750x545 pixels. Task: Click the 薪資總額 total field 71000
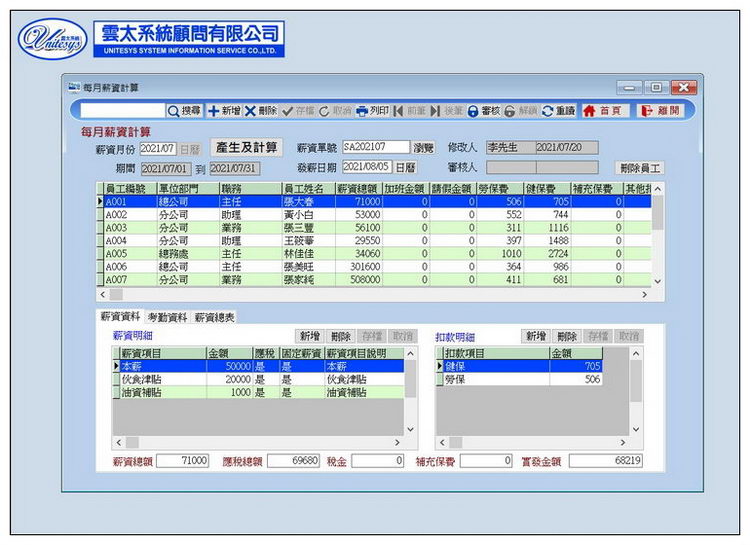click(x=183, y=461)
